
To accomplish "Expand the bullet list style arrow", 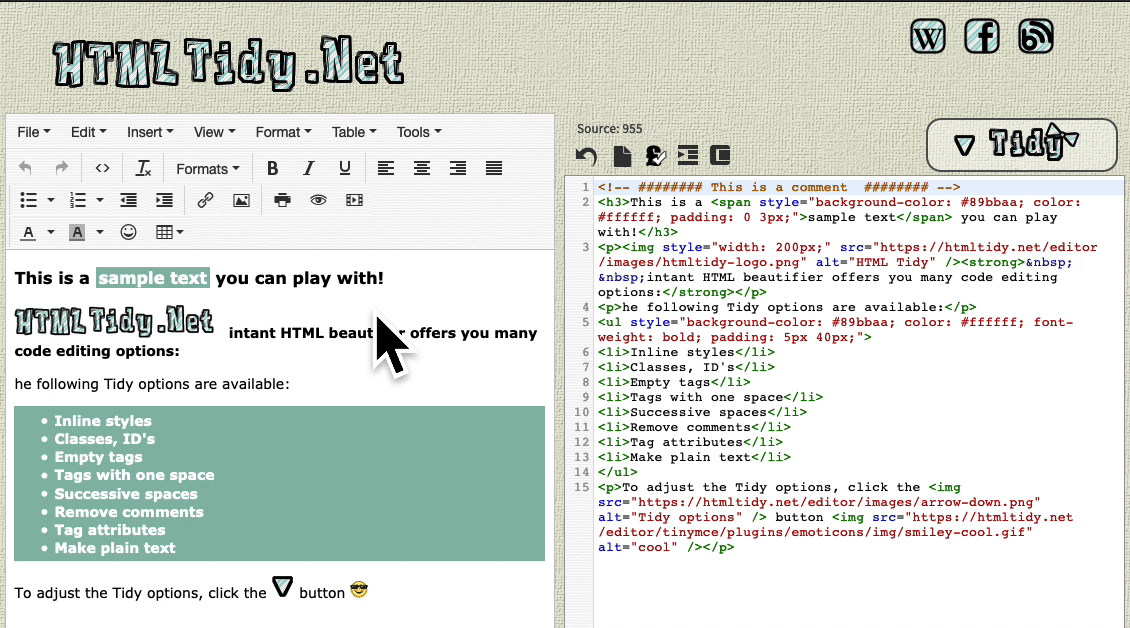I will pyautogui.click(x=51, y=200).
